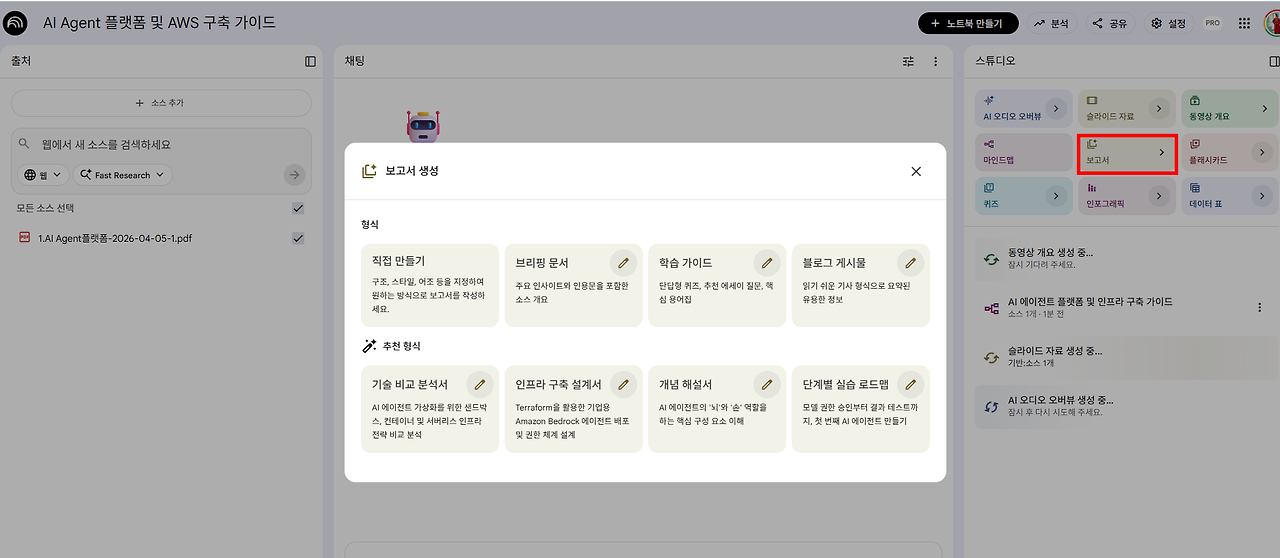Click the user profile avatar
The height and width of the screenshot is (558, 1280).
click(x=1272, y=22)
